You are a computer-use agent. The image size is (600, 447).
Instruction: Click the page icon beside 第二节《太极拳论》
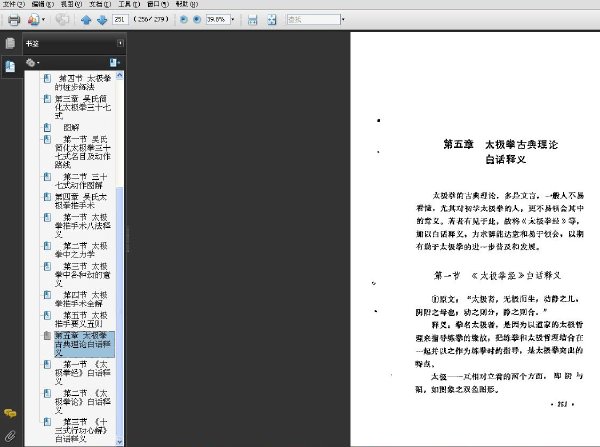47,393
